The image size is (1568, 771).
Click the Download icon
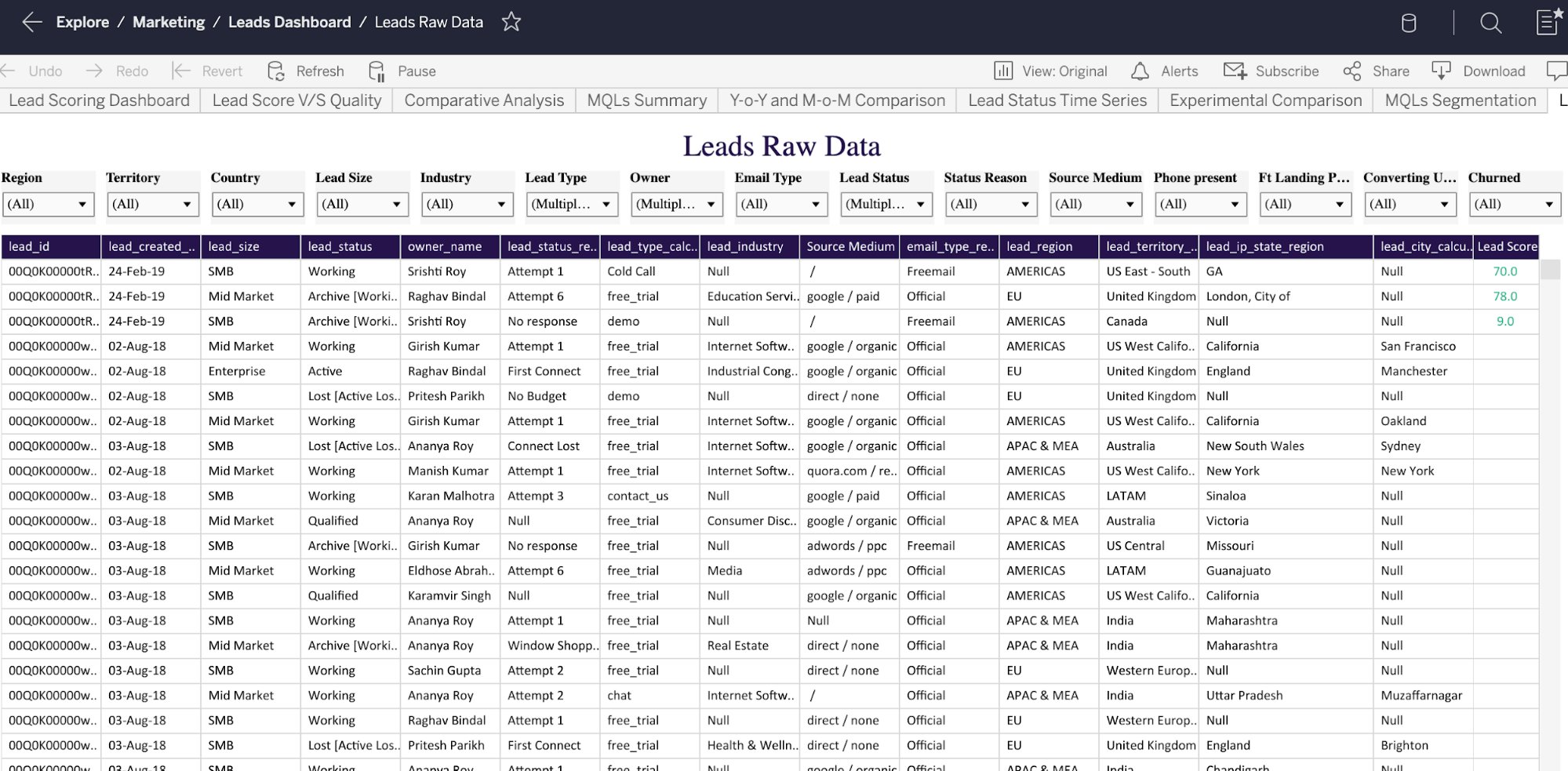pyautogui.click(x=1442, y=71)
